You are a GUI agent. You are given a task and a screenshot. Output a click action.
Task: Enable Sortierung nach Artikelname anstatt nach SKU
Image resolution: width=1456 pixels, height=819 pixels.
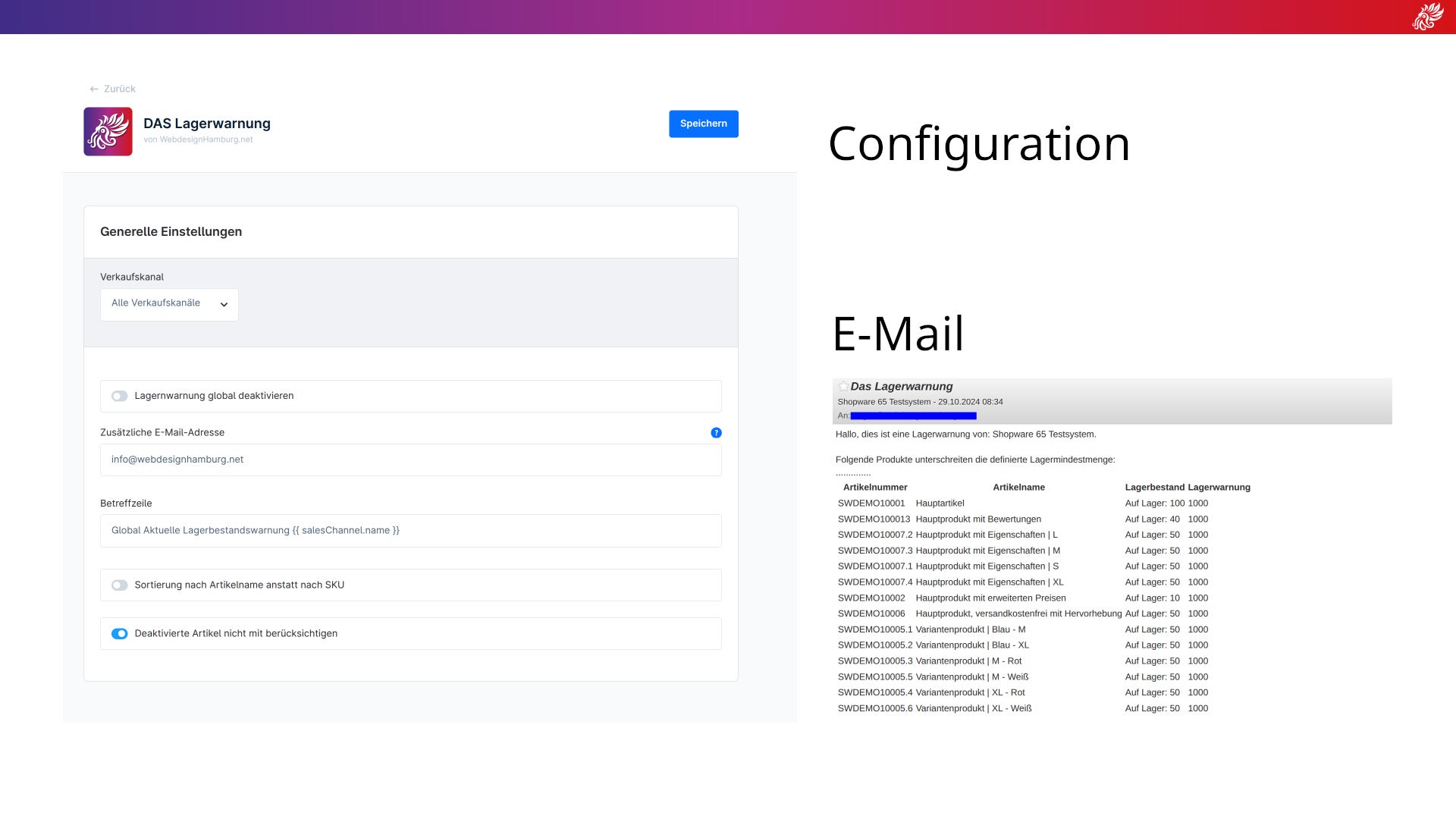pos(120,585)
